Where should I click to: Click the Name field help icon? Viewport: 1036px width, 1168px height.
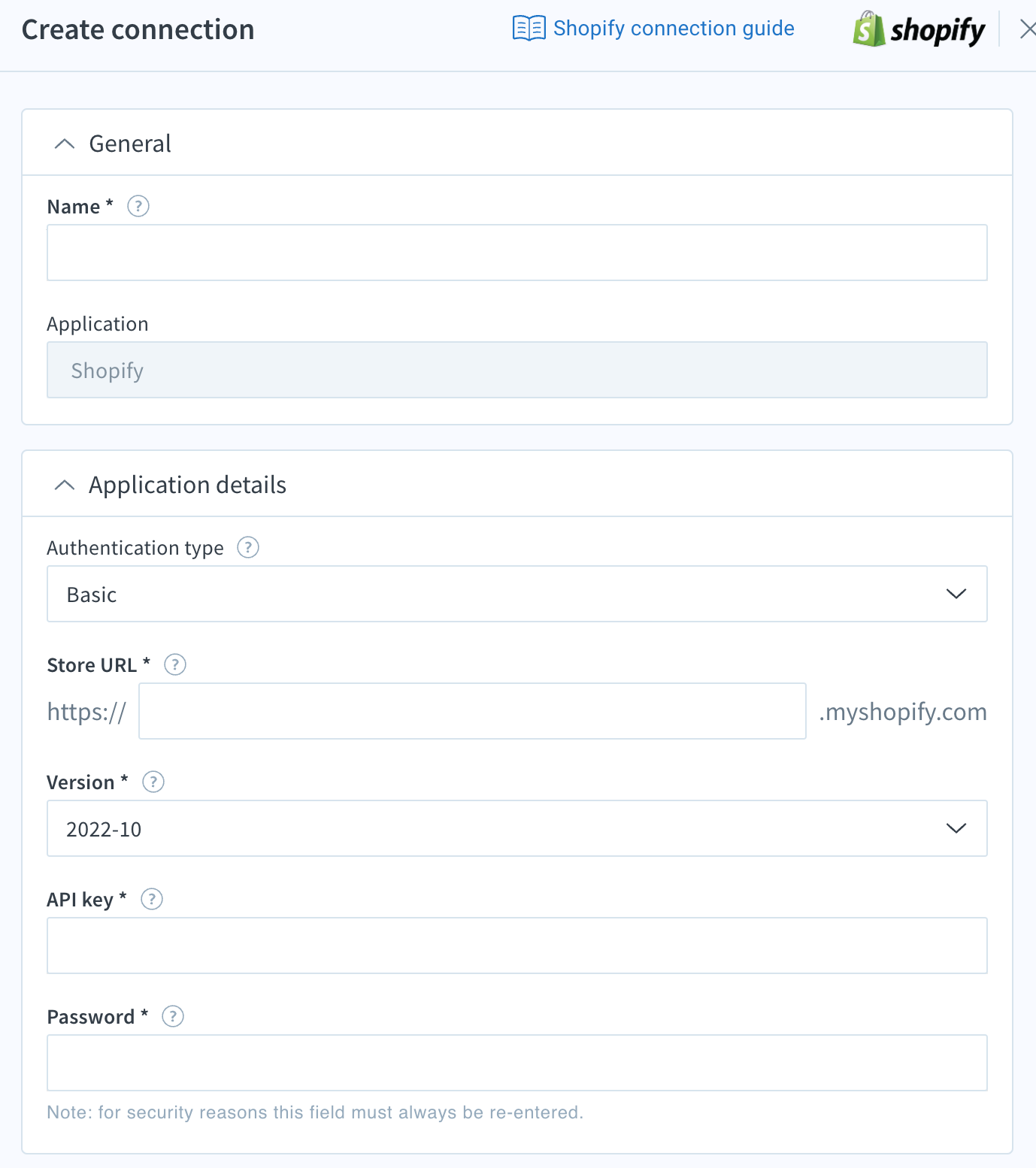point(138,206)
